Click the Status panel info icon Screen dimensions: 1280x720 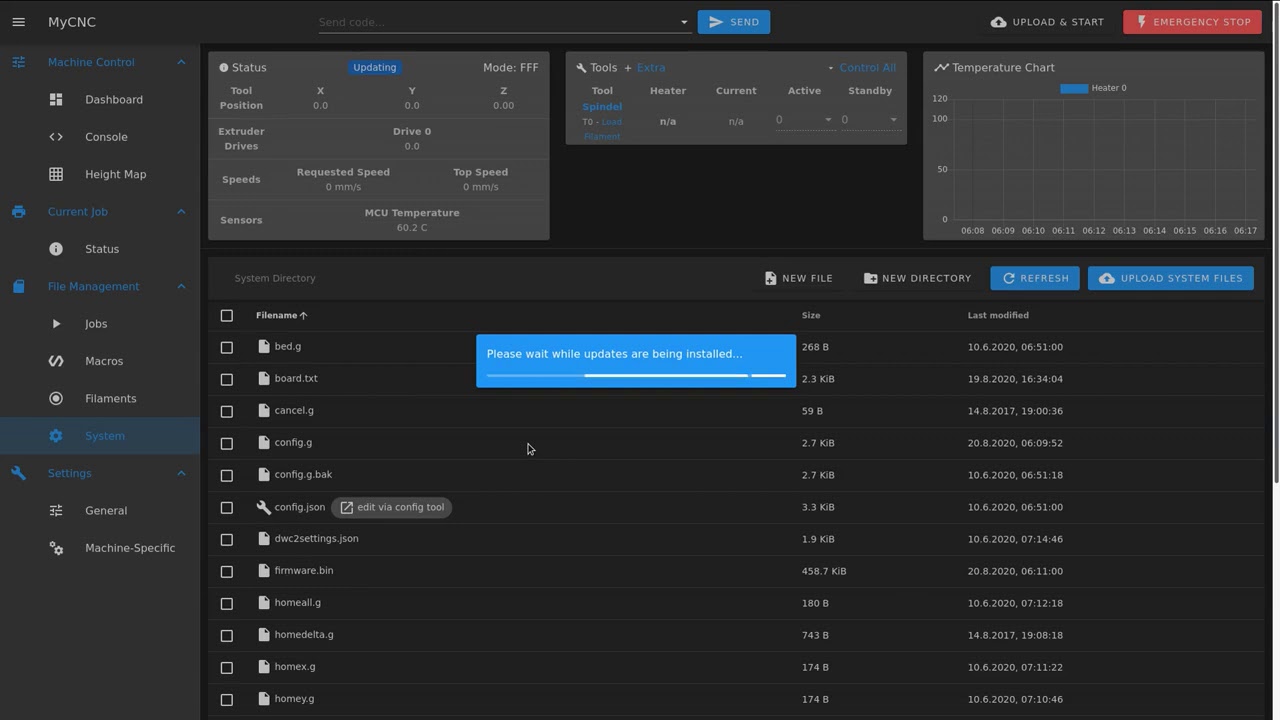[x=224, y=68]
